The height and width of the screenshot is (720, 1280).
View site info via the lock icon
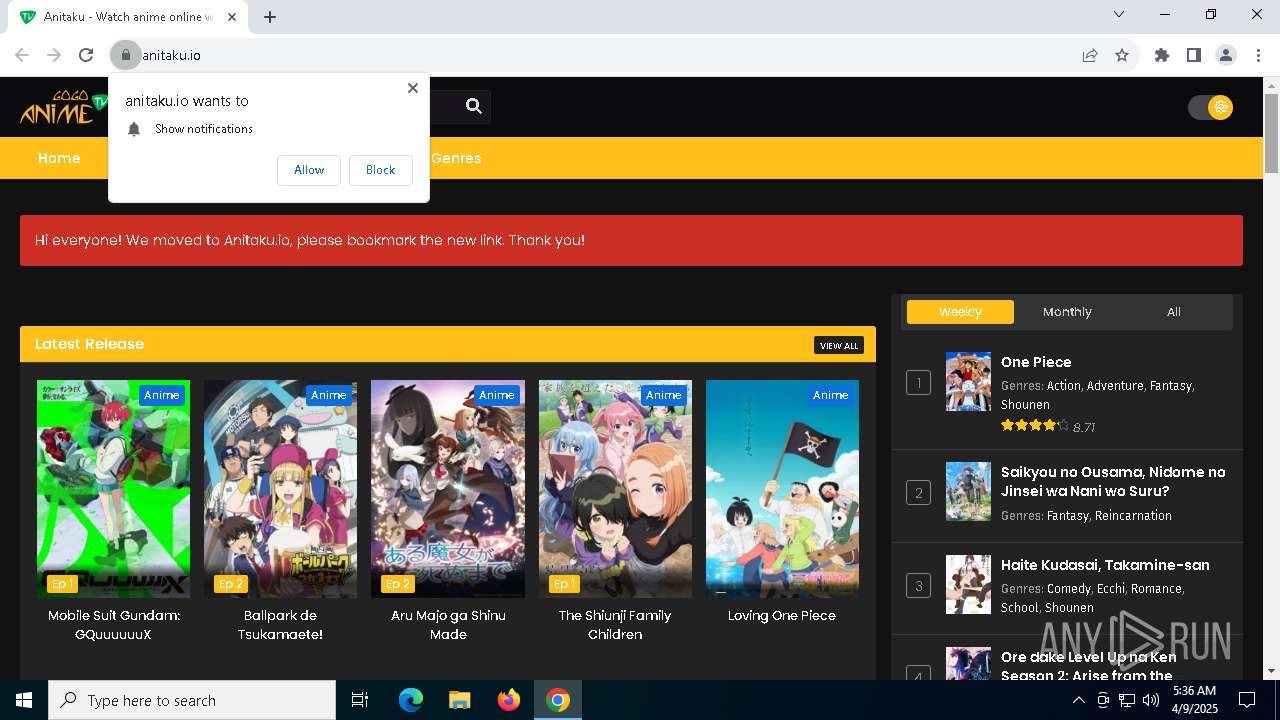(126, 55)
